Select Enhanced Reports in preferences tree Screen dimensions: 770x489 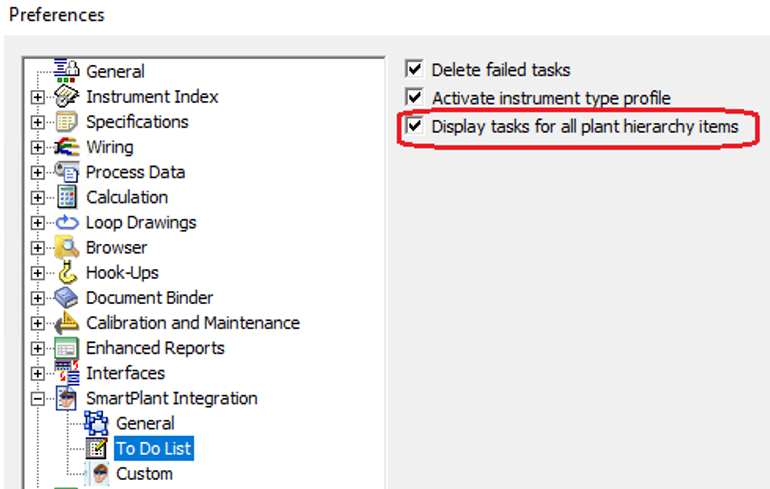[155, 348]
